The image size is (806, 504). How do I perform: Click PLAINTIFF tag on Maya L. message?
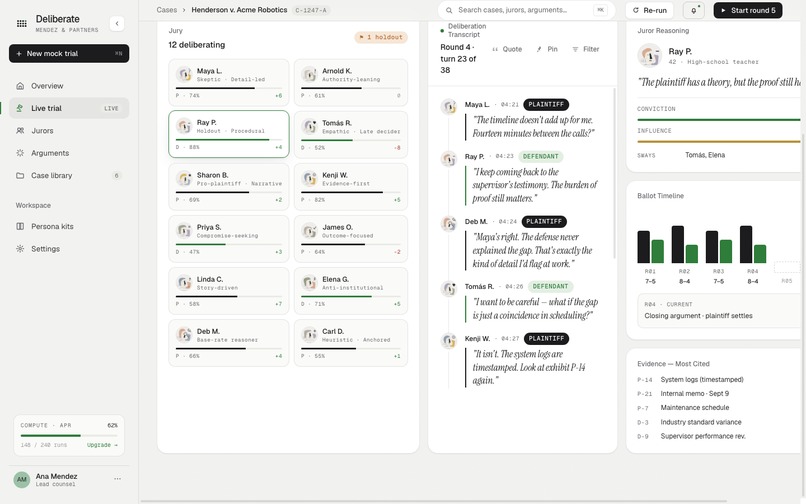pos(546,104)
